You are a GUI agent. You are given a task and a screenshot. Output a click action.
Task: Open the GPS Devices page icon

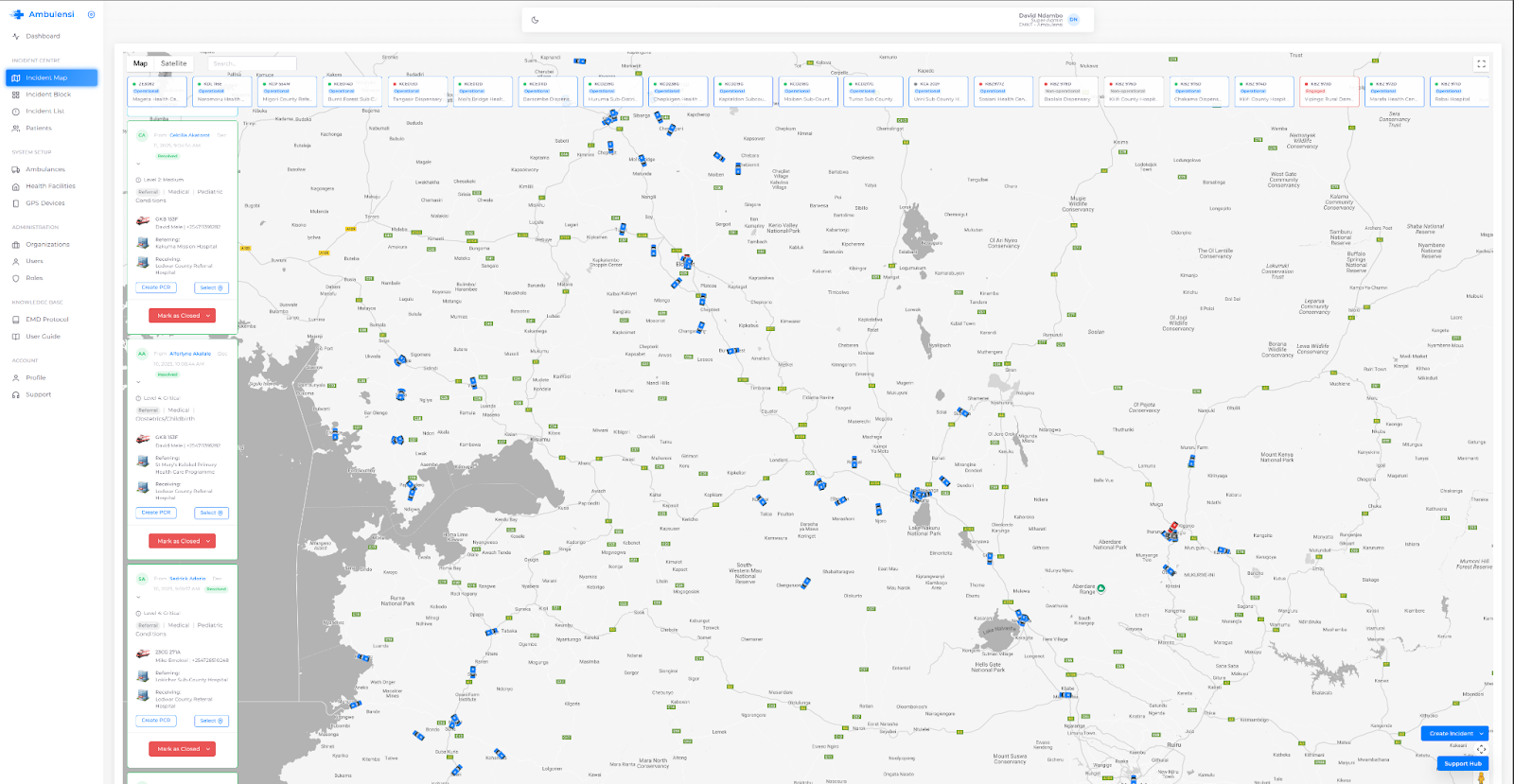[x=16, y=203]
